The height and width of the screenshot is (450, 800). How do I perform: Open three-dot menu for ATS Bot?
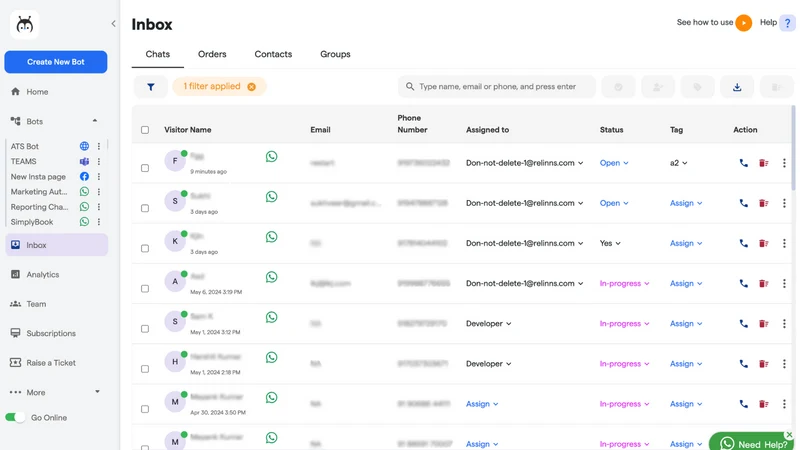point(98,146)
